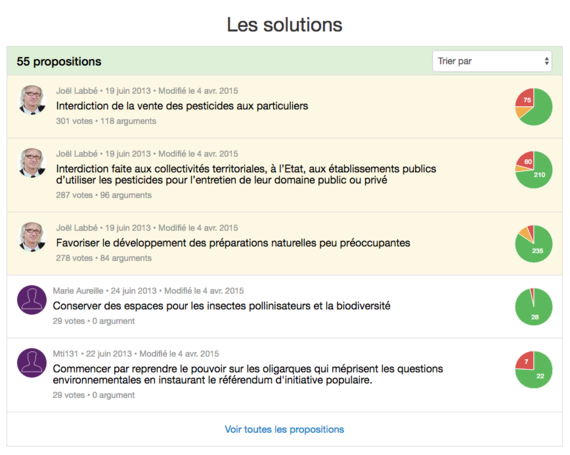
Task: Click the pie chart showing 60 and 210 votes
Action: (534, 170)
